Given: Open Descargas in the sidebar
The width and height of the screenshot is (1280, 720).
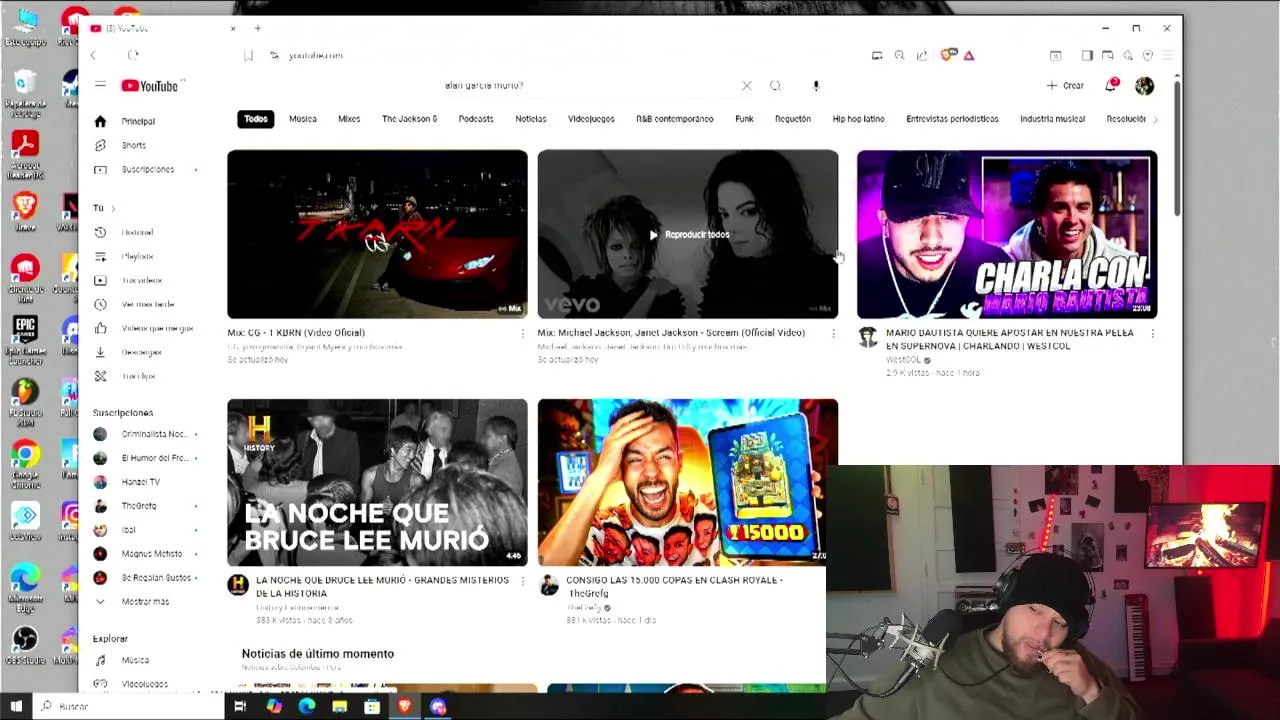Looking at the screenshot, I should [x=139, y=352].
